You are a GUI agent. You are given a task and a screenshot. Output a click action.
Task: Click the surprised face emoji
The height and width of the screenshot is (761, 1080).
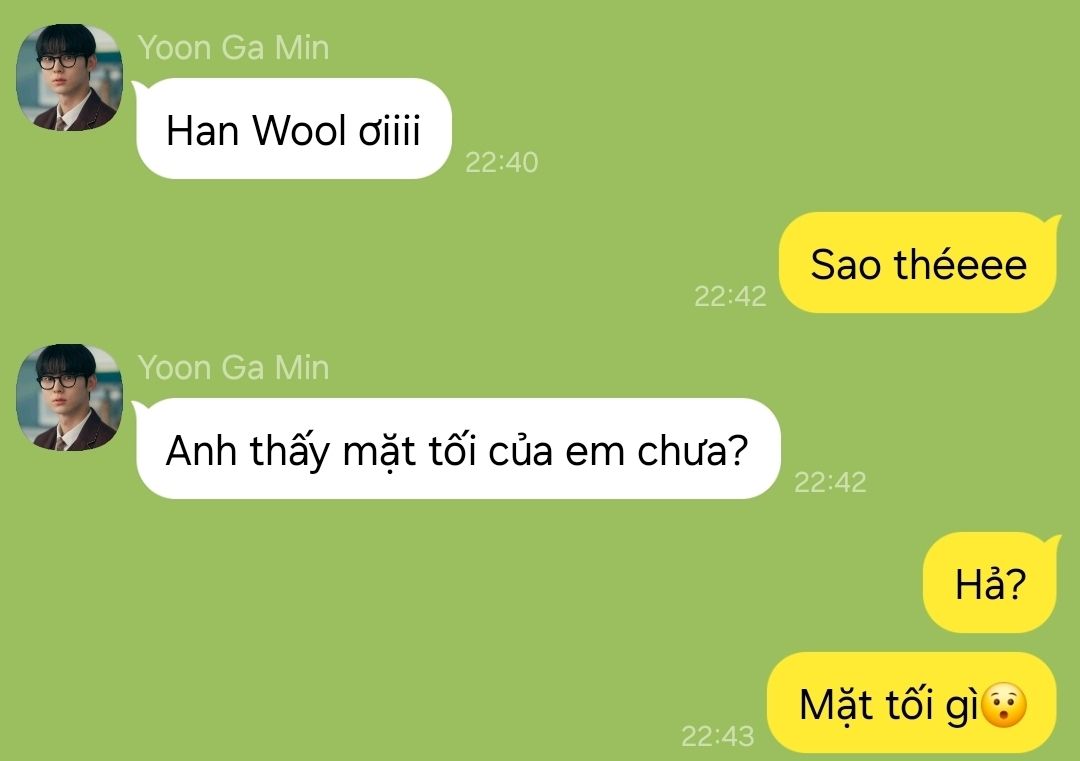(1004, 705)
